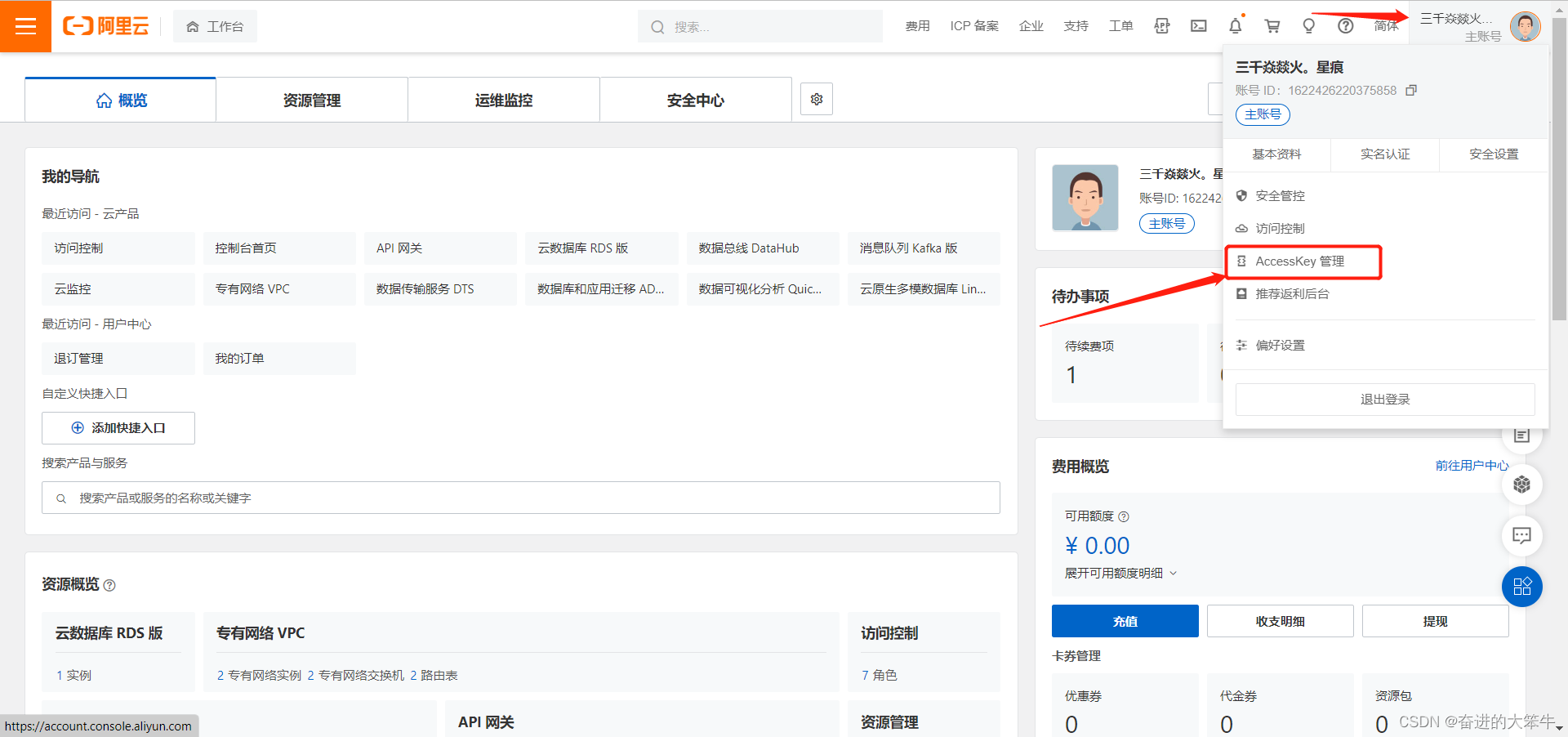This screenshot has height=737, width=1568.
Task: Focus the top 搜索 search box
Action: point(759,27)
